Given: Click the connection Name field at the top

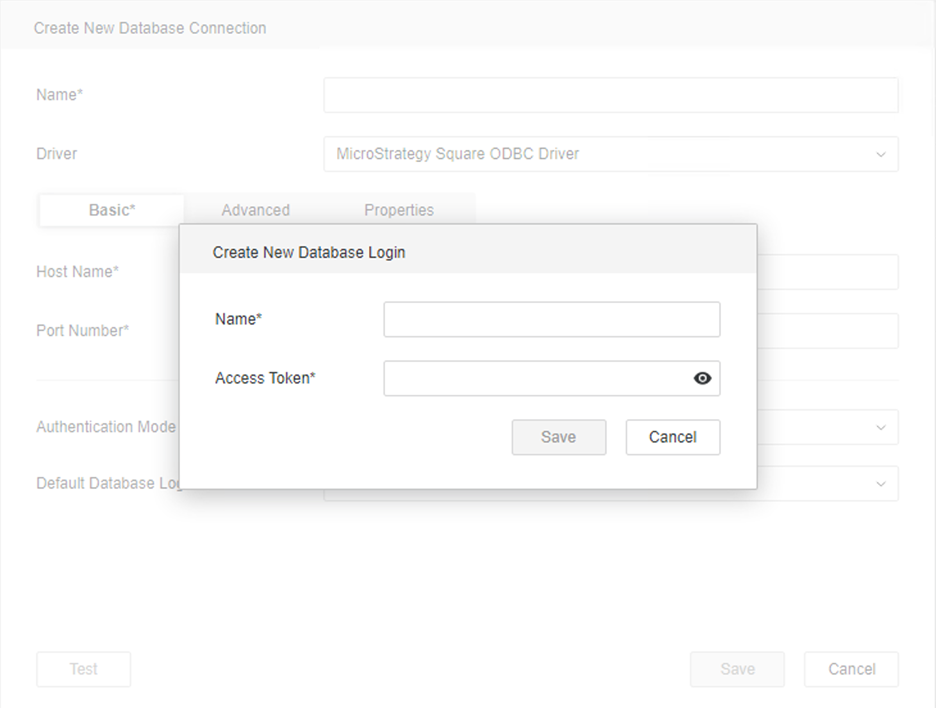Looking at the screenshot, I should click(x=610, y=95).
